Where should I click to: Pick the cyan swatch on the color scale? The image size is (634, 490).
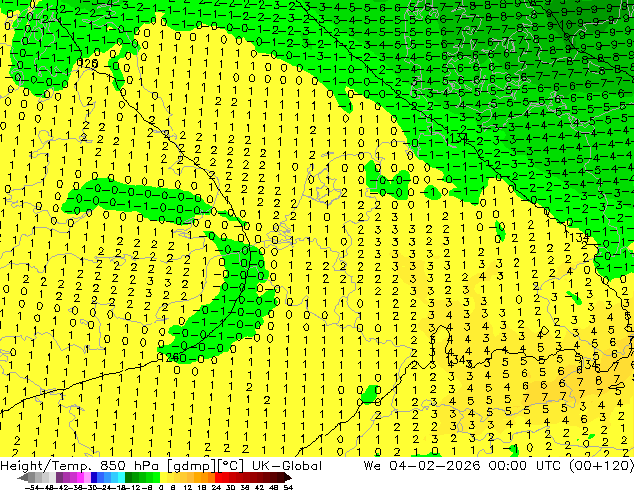(x=121, y=477)
